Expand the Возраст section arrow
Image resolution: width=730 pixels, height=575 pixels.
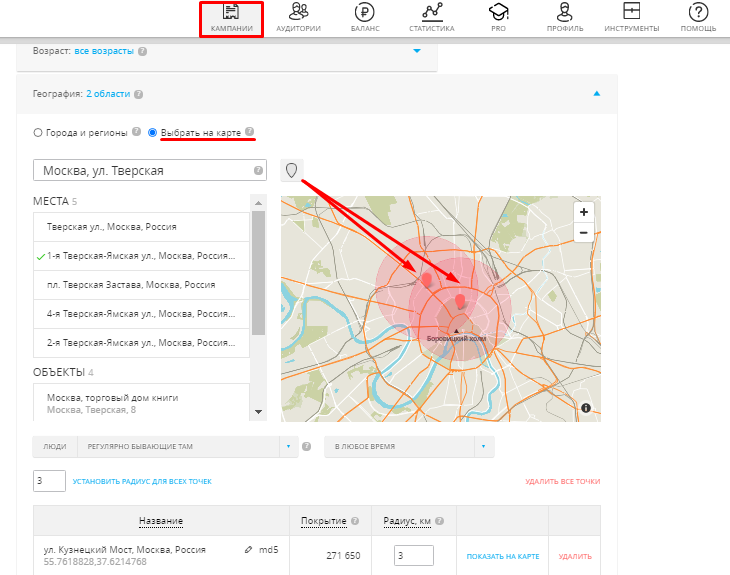point(417,50)
